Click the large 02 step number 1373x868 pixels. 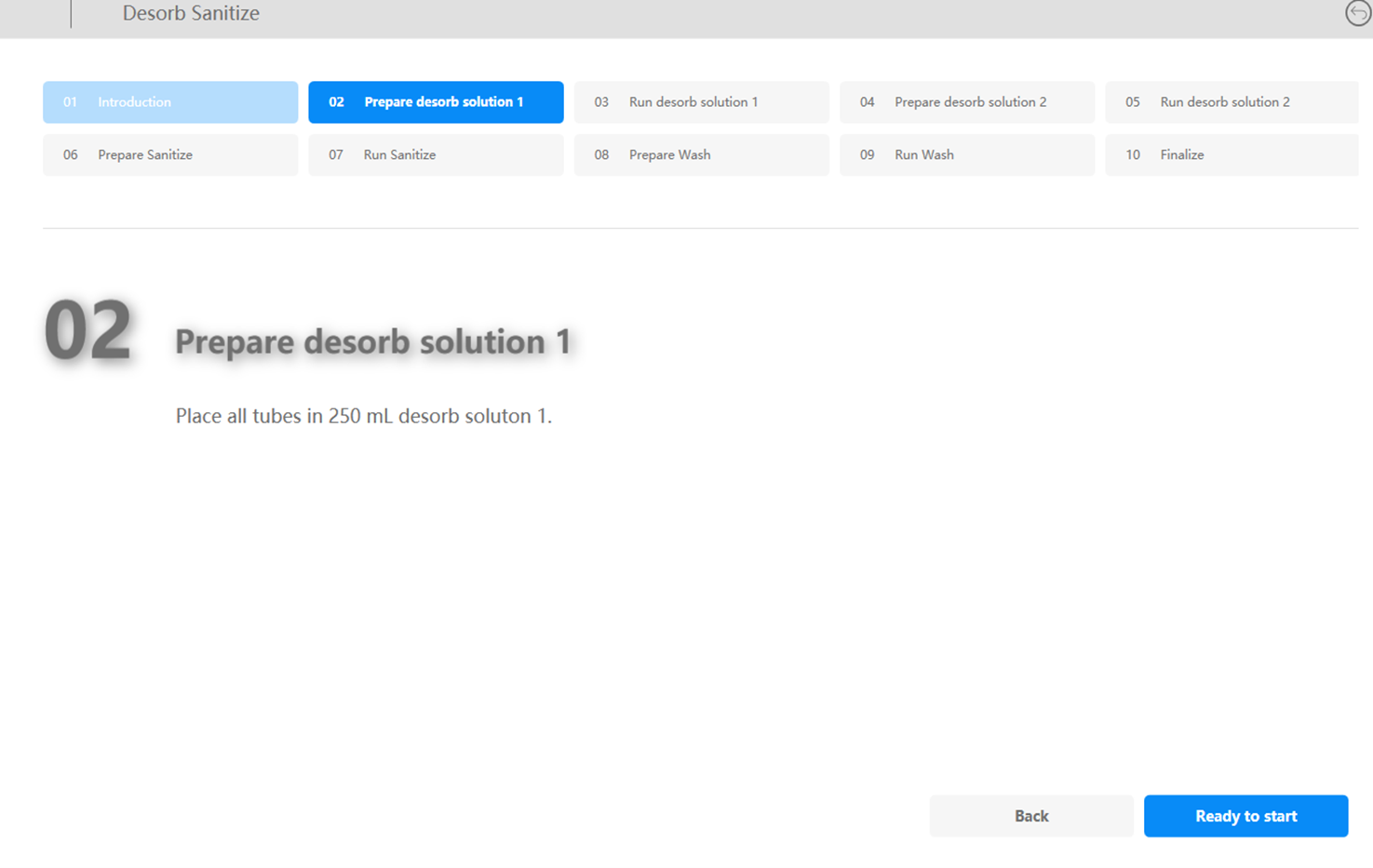click(x=87, y=331)
